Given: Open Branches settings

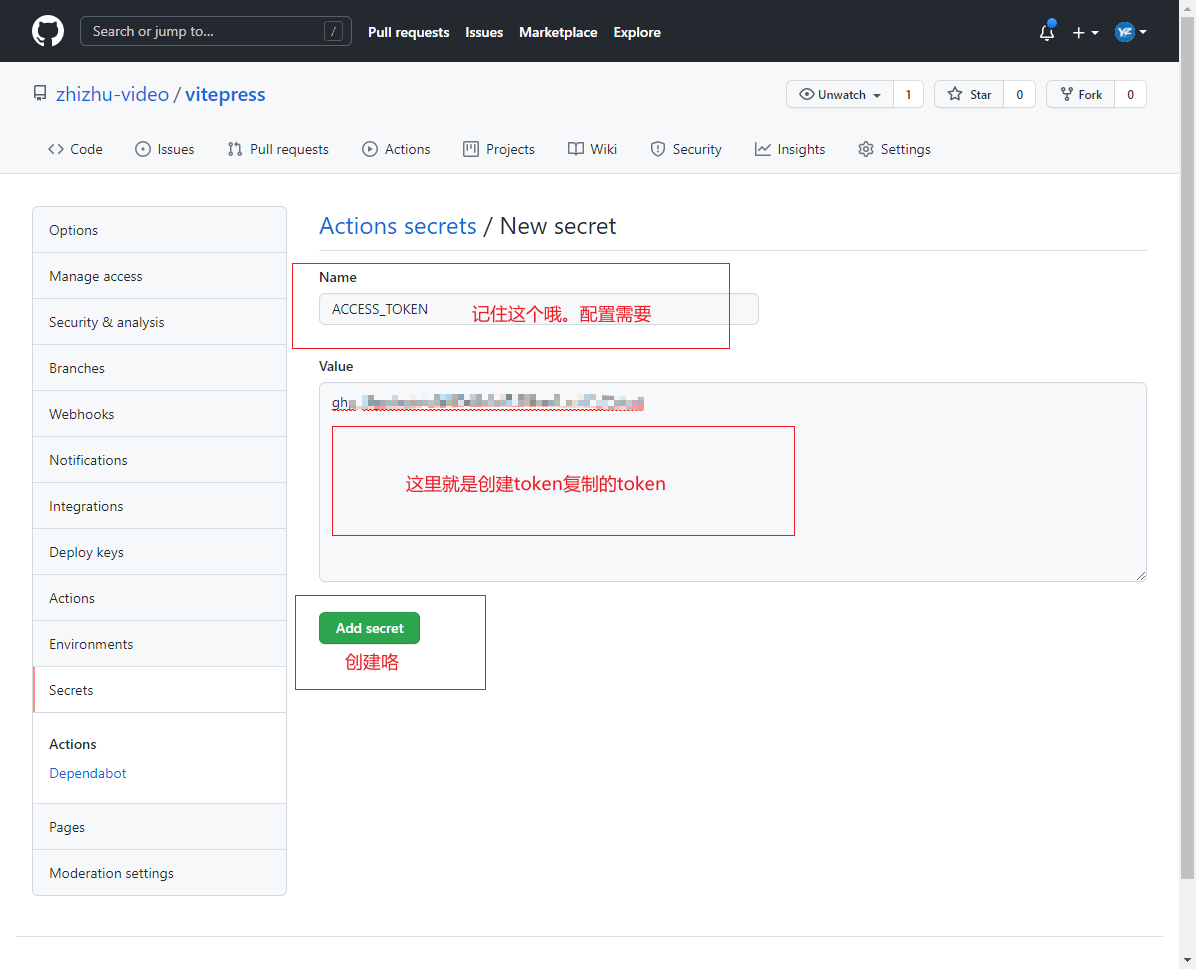Looking at the screenshot, I should pyautogui.click(x=159, y=368).
